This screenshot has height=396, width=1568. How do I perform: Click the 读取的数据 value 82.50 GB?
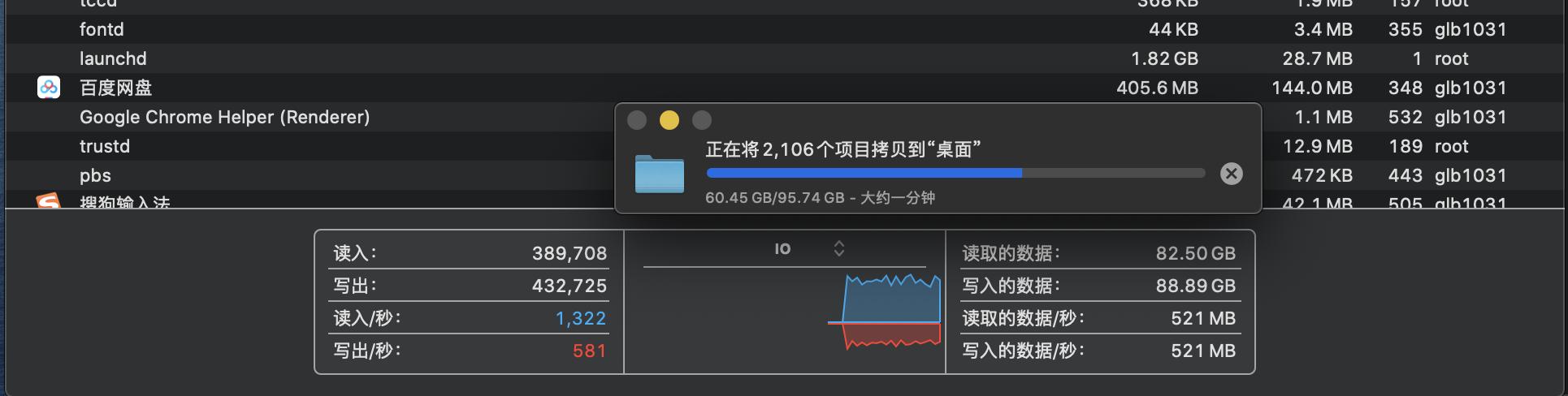click(x=1195, y=253)
